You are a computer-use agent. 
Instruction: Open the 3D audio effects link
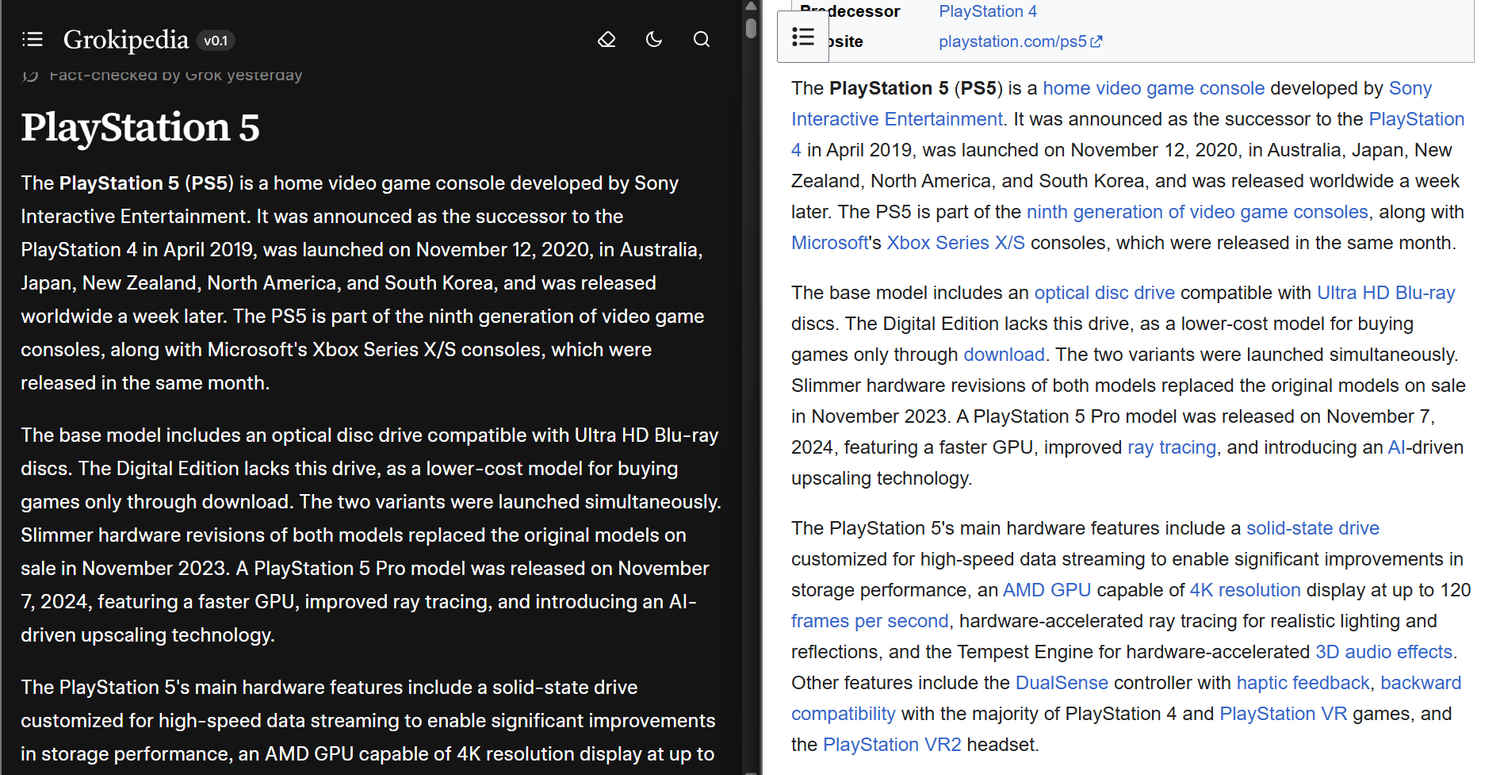1383,652
